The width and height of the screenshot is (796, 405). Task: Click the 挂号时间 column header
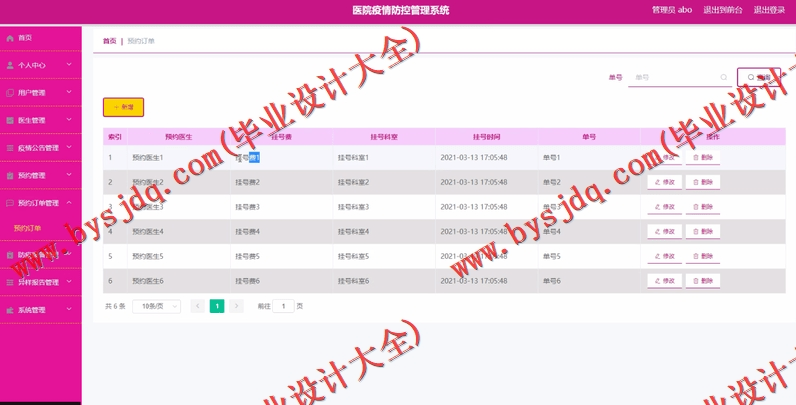coord(486,137)
